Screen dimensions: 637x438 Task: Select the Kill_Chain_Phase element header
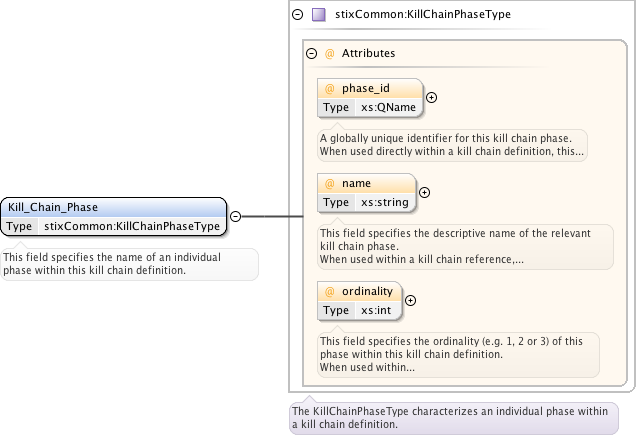[x=112, y=207]
